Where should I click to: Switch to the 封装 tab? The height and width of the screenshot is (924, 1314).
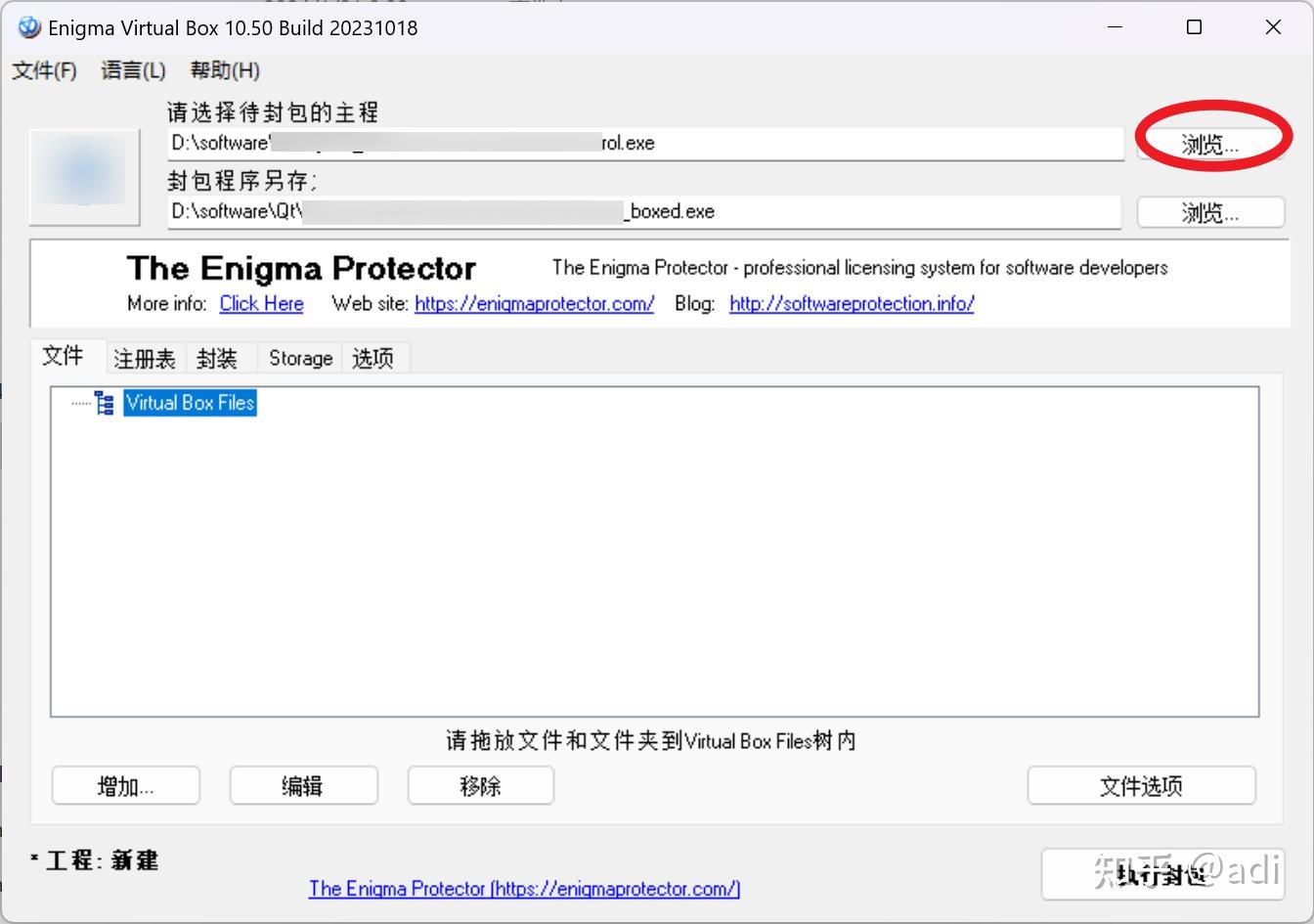pyautogui.click(x=217, y=358)
